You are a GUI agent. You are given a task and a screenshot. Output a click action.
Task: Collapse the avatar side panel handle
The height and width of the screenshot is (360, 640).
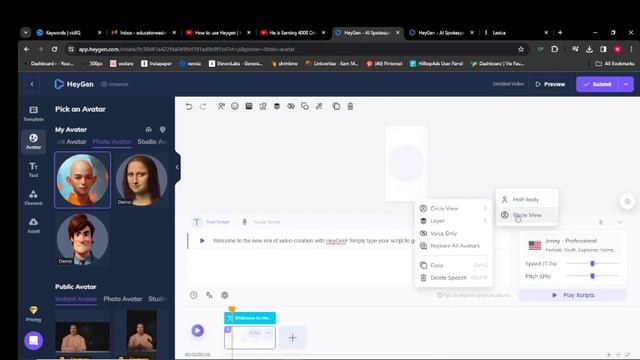coord(177,167)
